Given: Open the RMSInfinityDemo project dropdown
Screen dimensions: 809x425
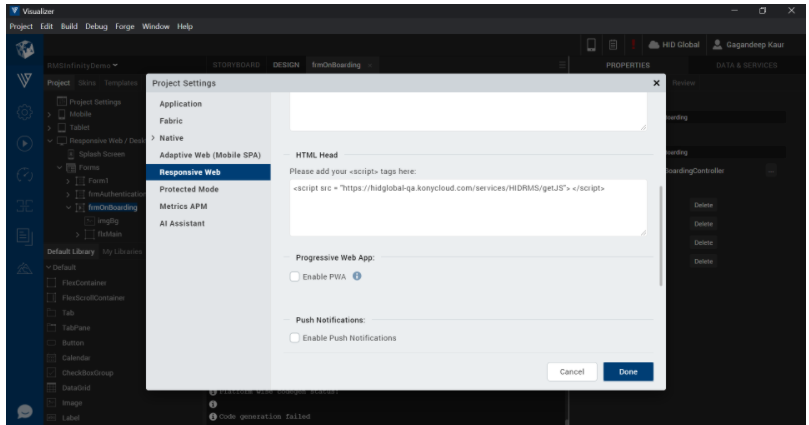Looking at the screenshot, I should 83,66.
